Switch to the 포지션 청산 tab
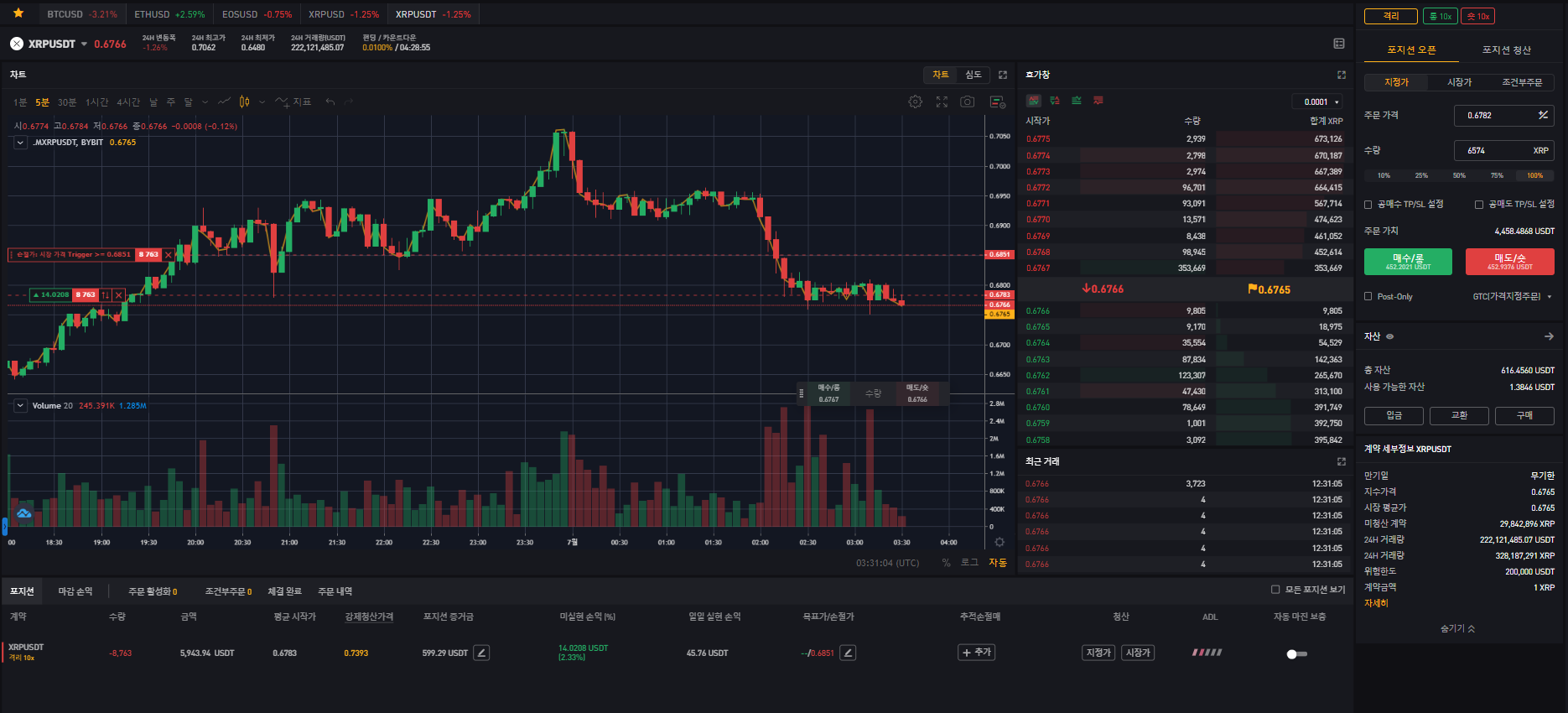Viewport: 1568px width, 713px height. click(1506, 50)
